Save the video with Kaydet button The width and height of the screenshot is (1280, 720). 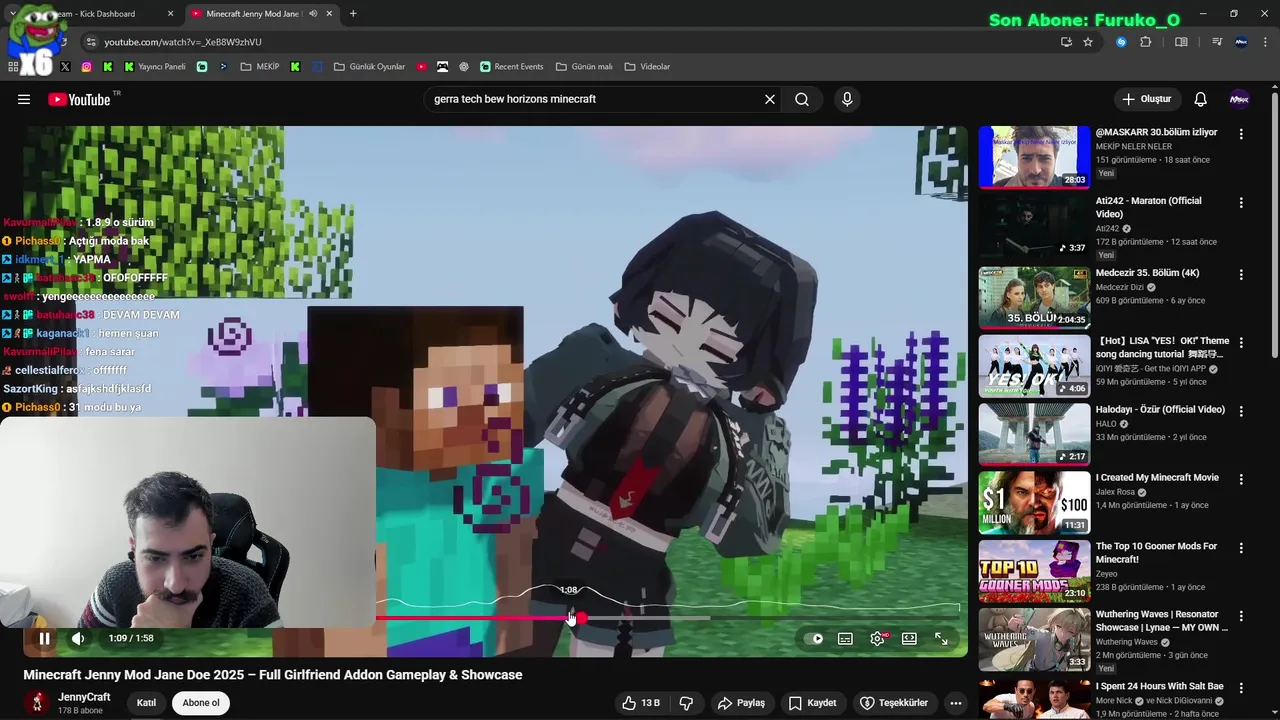[812, 703]
